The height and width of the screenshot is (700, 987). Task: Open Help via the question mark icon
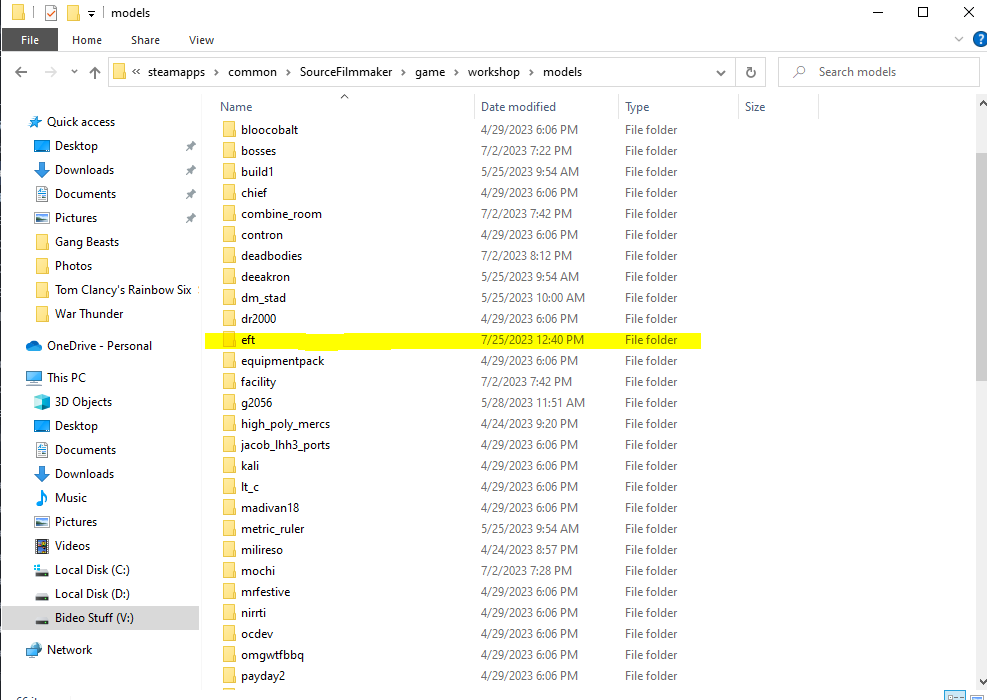[979, 40]
